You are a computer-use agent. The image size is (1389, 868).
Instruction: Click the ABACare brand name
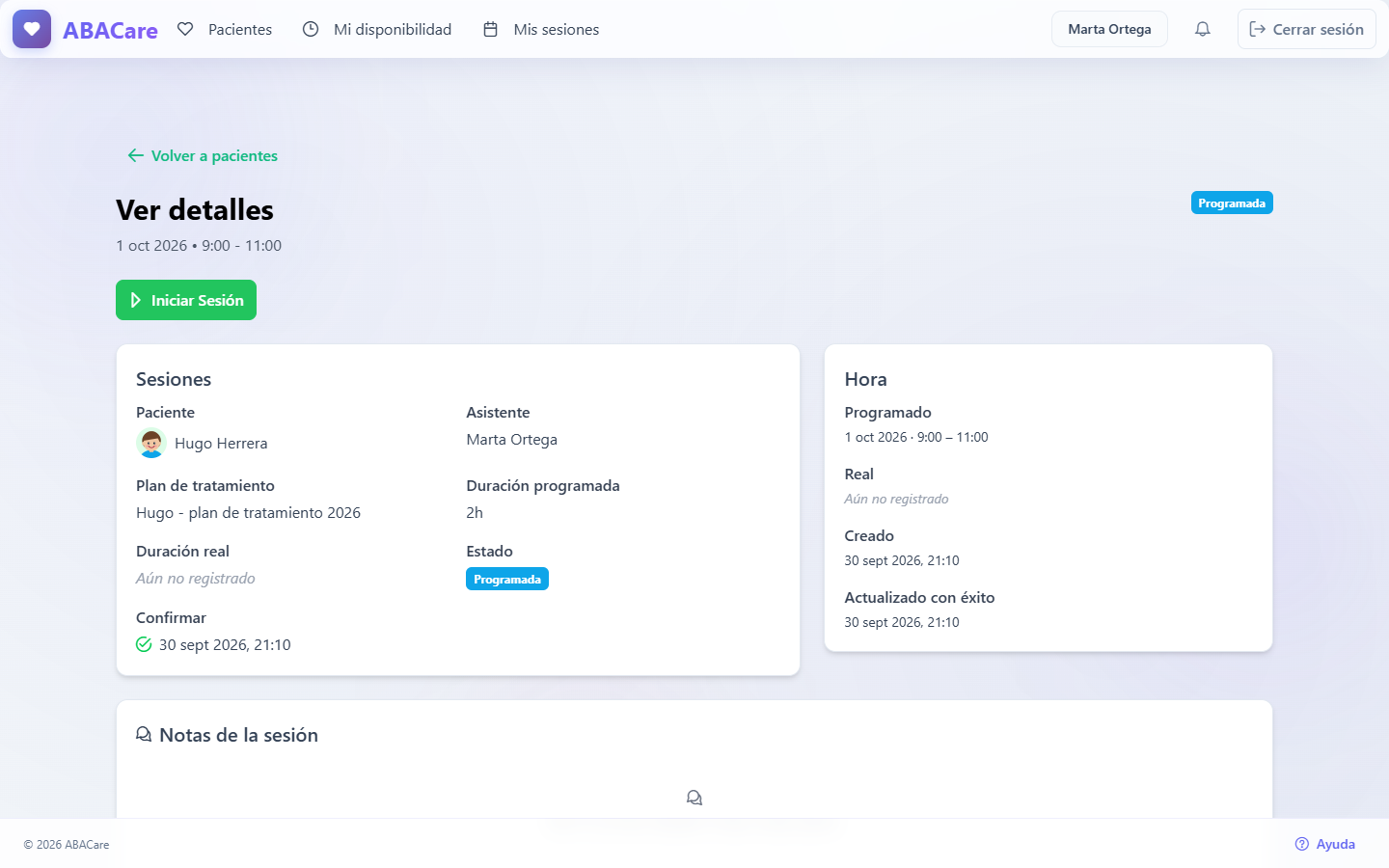pyautogui.click(x=110, y=30)
